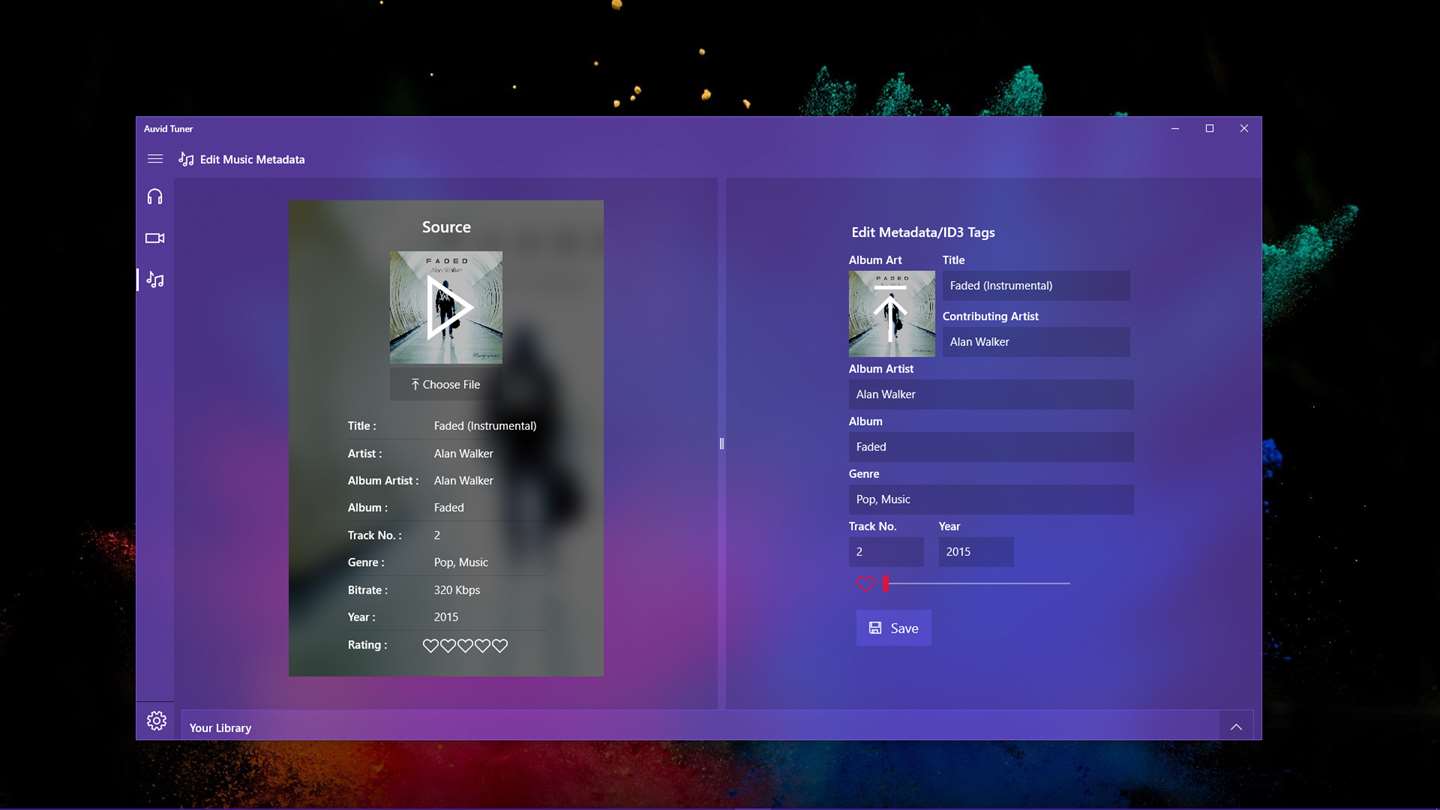1440x810 pixels.
Task: Click the Choose File button
Action: [x=446, y=384]
